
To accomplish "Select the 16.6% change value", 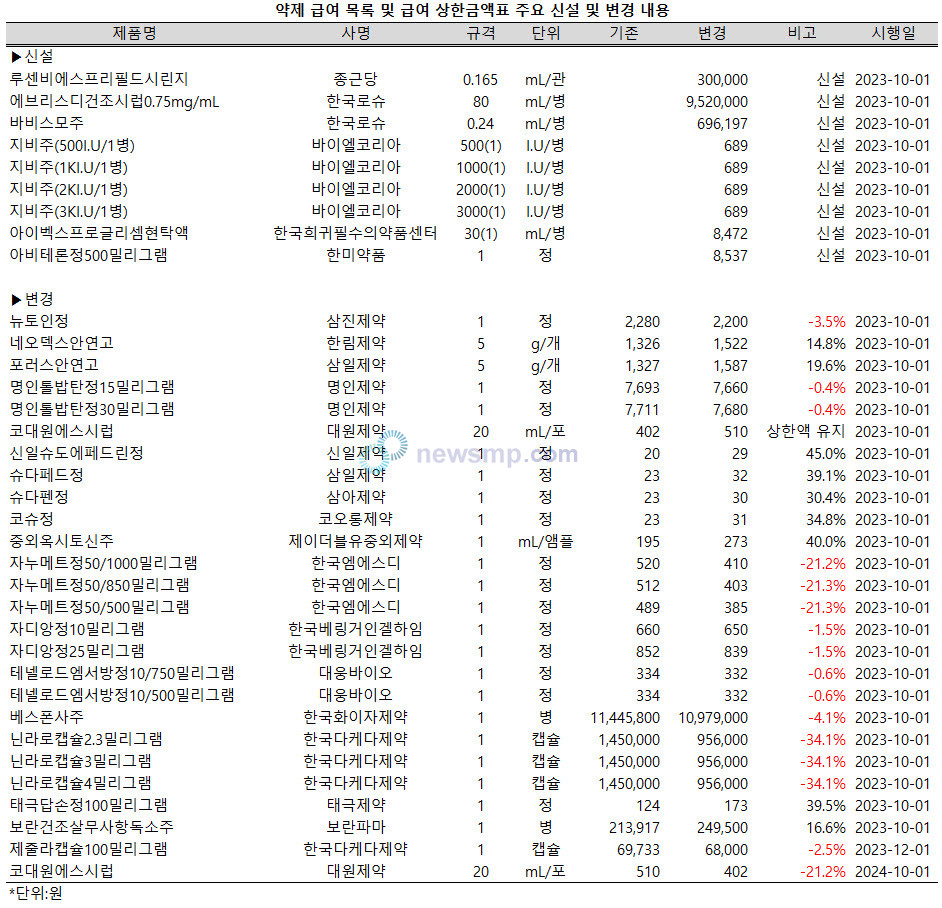I will tap(825, 828).
